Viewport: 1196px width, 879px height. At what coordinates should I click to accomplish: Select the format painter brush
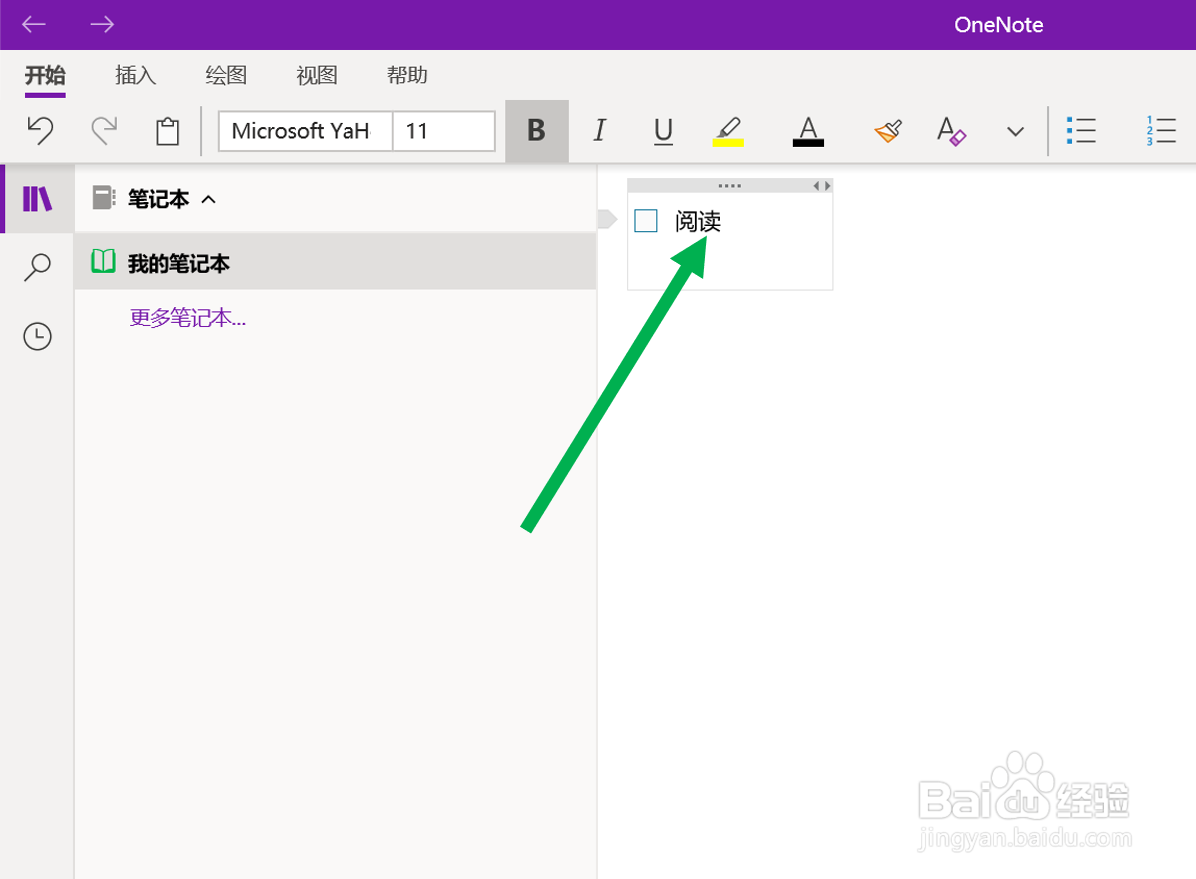pos(888,131)
